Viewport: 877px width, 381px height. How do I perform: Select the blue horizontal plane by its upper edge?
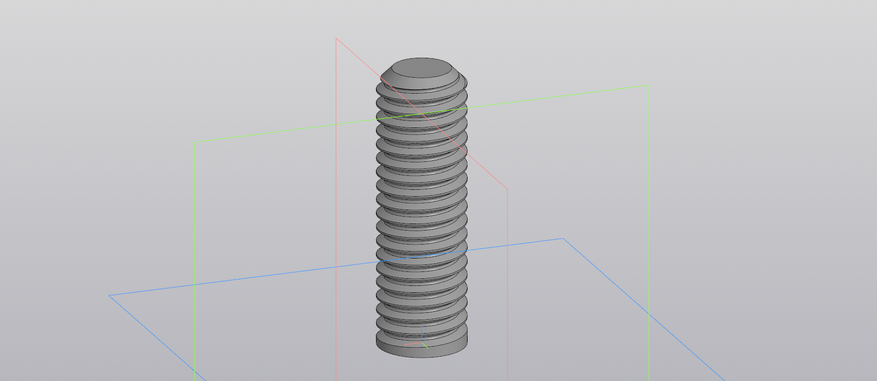point(336,267)
